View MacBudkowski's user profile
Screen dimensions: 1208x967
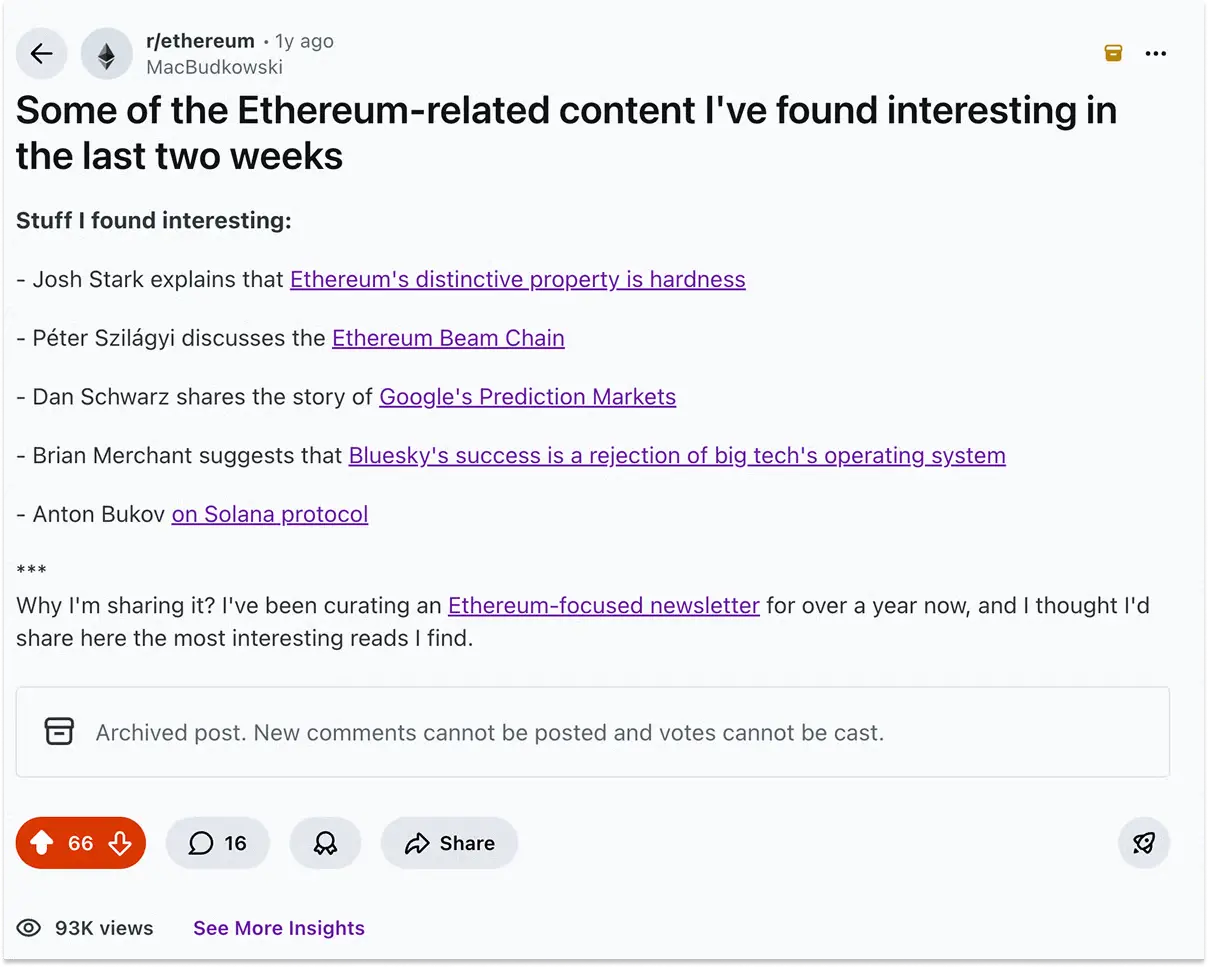(x=214, y=67)
